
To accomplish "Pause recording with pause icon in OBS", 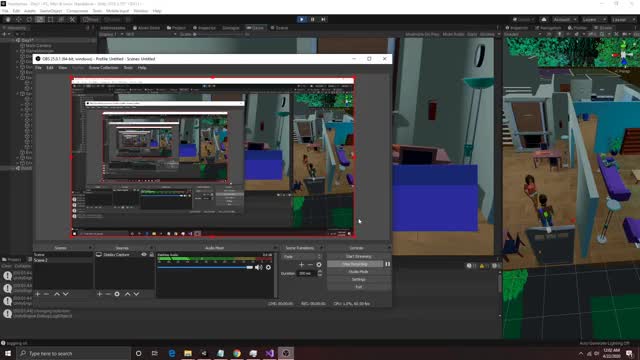I will (387, 264).
